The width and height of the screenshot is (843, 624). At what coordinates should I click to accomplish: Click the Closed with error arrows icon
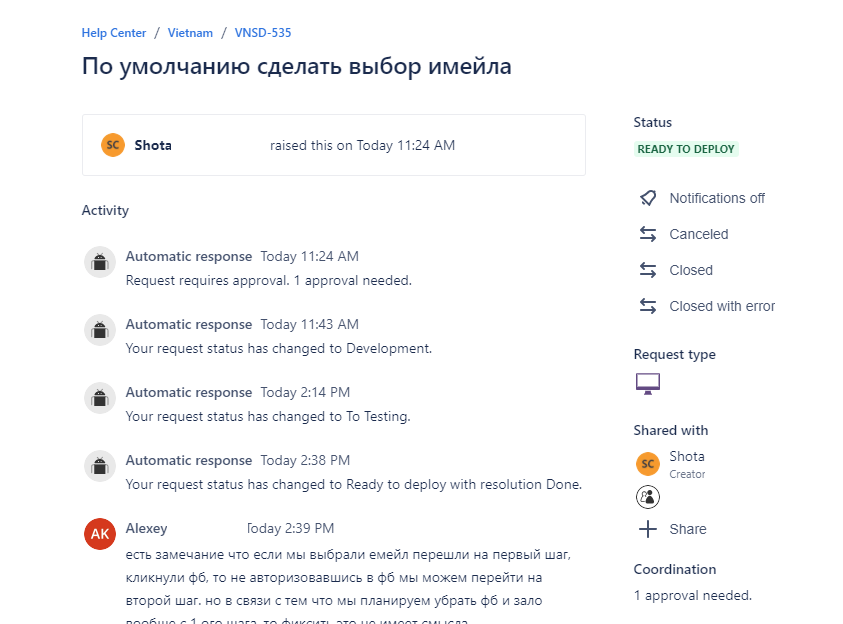(648, 306)
